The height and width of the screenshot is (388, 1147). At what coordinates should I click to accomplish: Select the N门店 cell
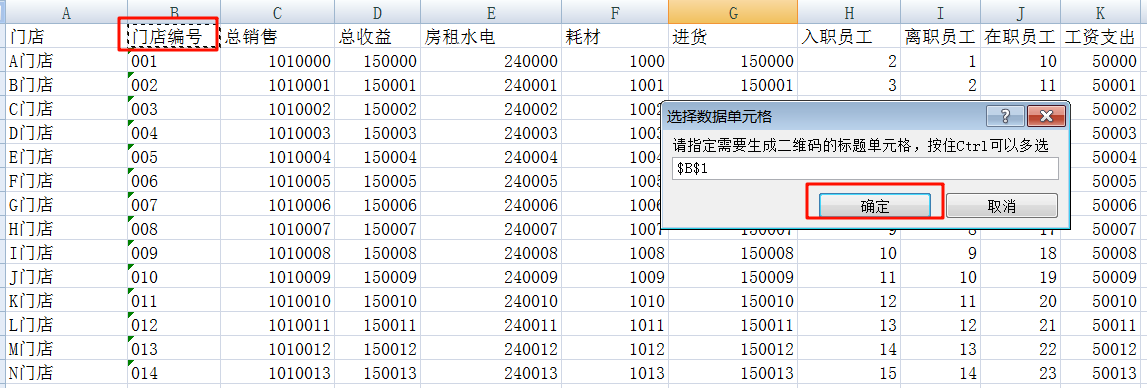click(x=67, y=373)
